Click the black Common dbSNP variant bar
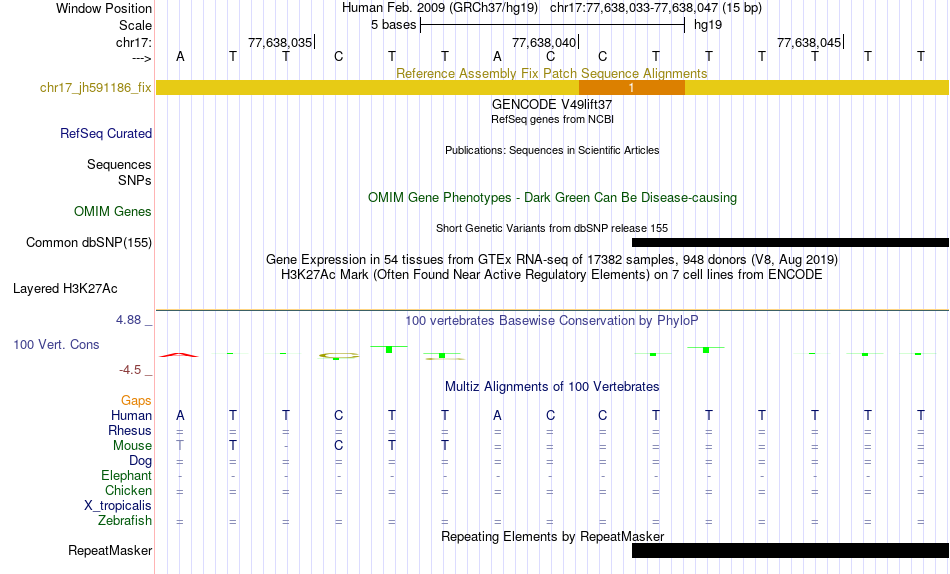Screen dimensions: 950x574 tap(790, 242)
